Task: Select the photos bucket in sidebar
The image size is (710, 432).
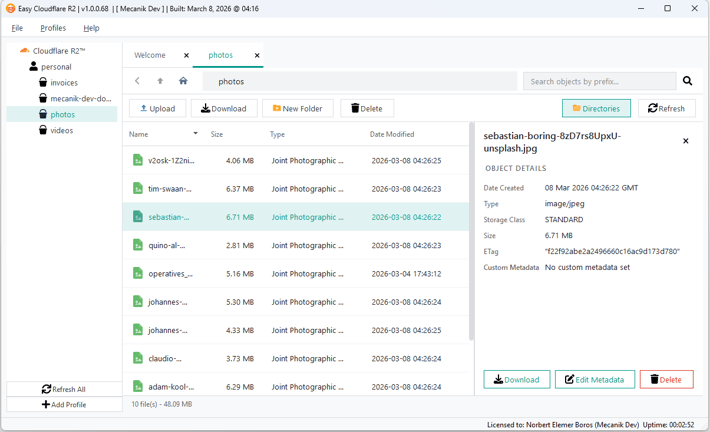Action: pyautogui.click(x=62, y=115)
